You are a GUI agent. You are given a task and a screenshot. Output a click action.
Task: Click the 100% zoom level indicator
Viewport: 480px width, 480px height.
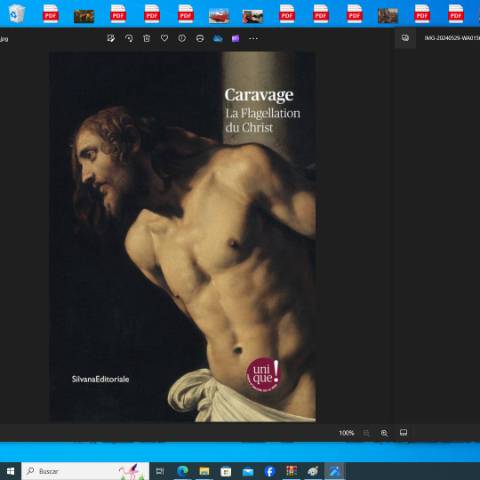pos(346,433)
